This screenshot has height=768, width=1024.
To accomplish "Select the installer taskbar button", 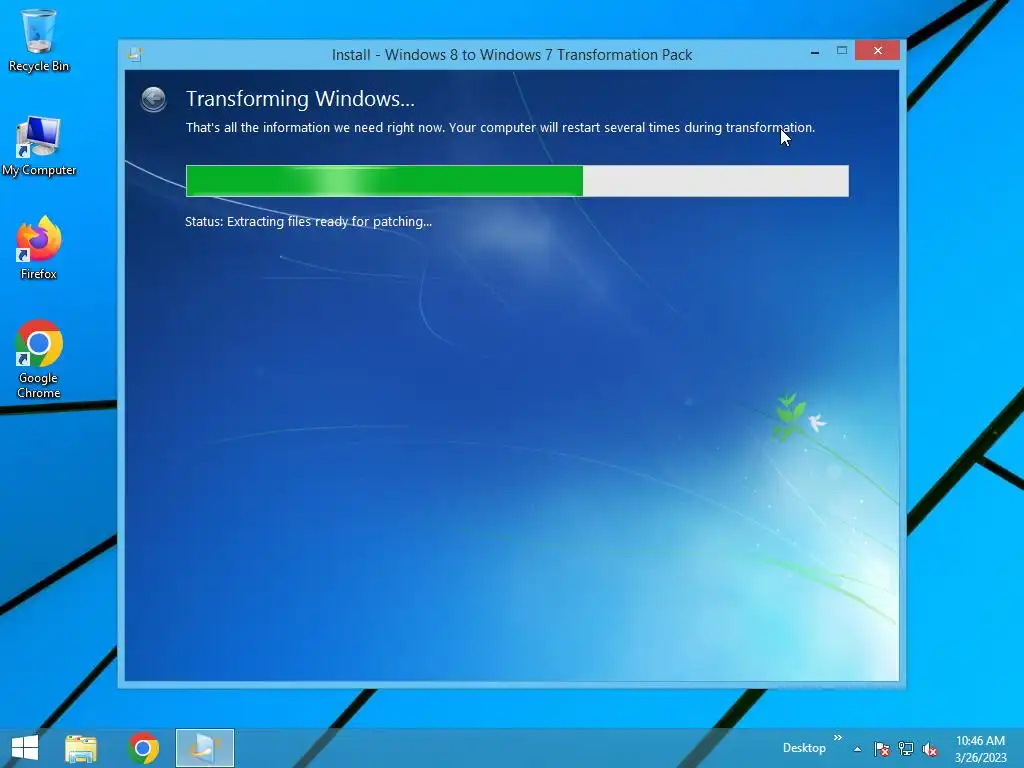I will pos(204,748).
